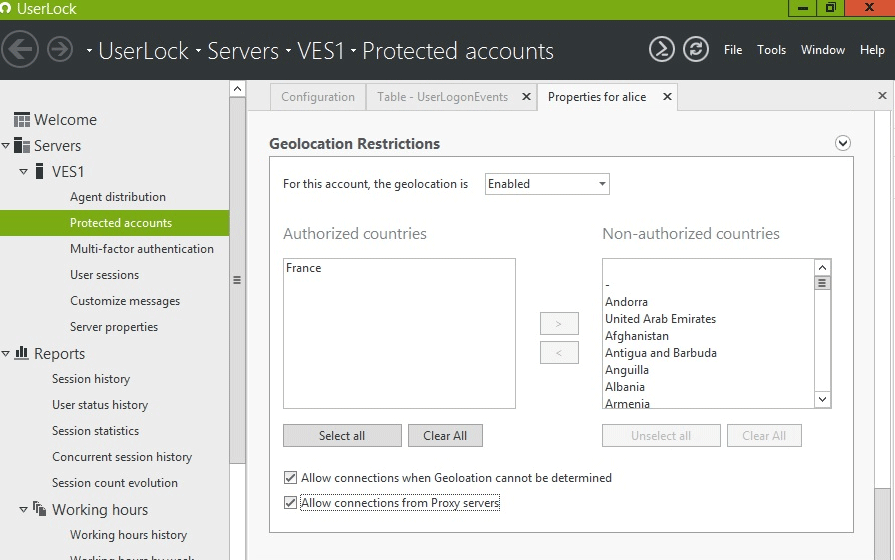895x560 pixels.
Task: Click the Working hours icon
Action: [x=39, y=508]
